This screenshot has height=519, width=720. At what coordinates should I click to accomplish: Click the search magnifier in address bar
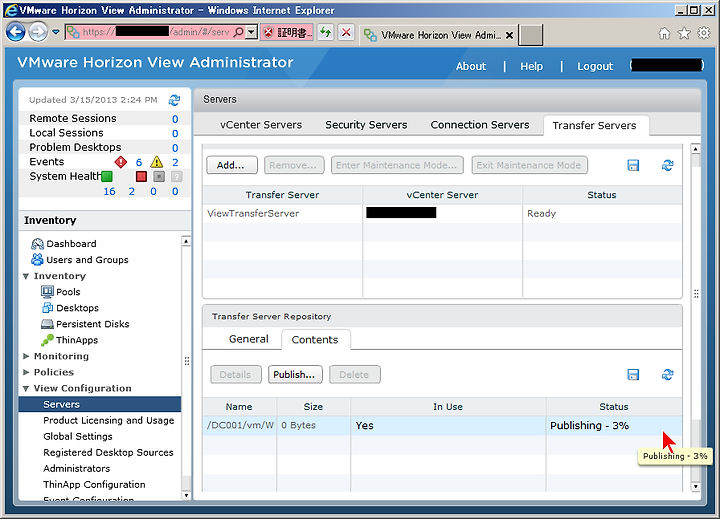tap(238, 32)
